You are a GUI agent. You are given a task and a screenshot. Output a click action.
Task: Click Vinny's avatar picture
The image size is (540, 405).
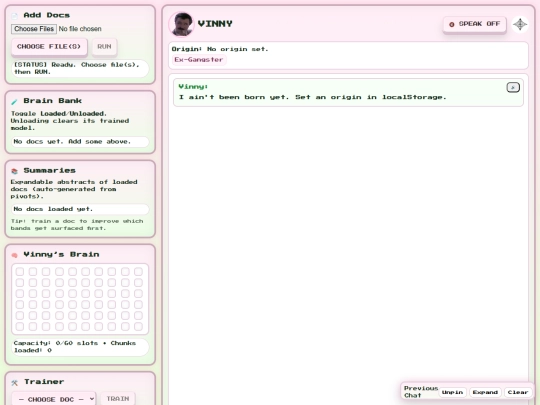pyautogui.click(x=181, y=24)
